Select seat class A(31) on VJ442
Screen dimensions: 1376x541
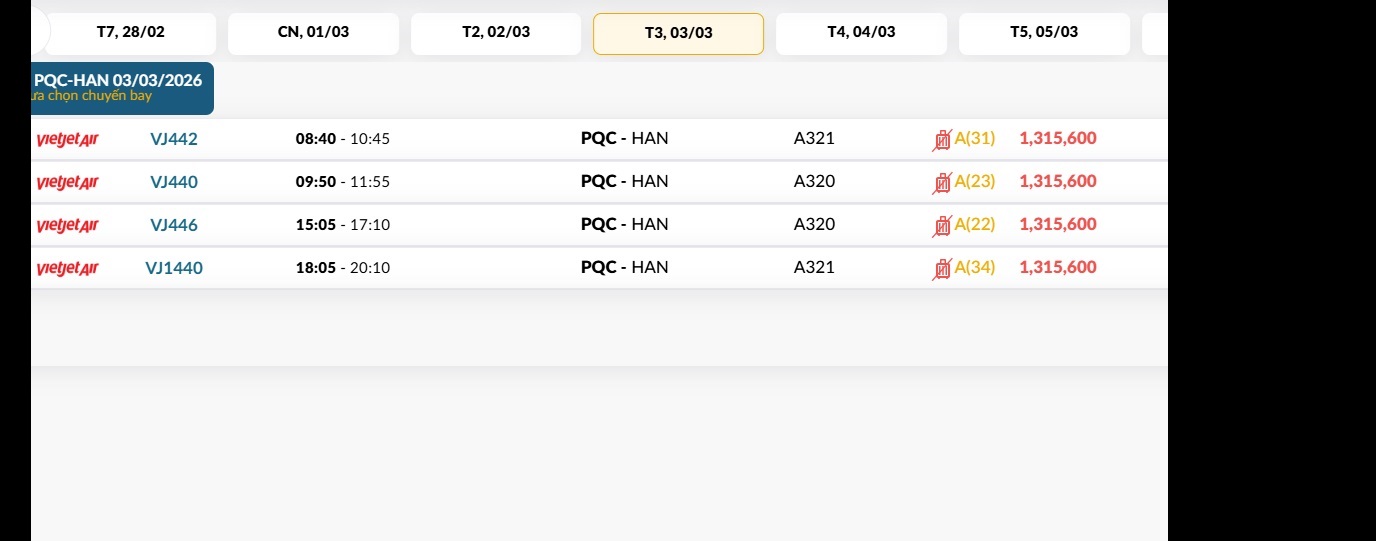975,138
